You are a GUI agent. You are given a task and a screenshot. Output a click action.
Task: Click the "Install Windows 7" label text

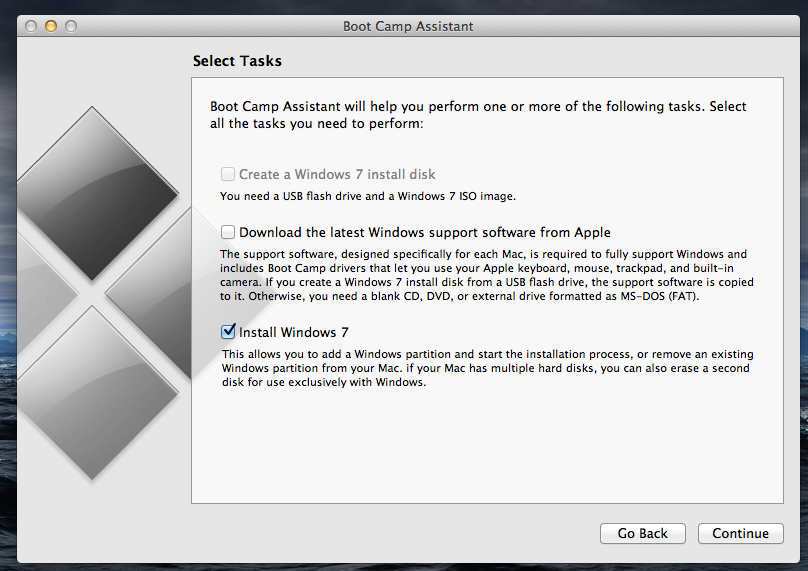pyautogui.click(x=294, y=332)
